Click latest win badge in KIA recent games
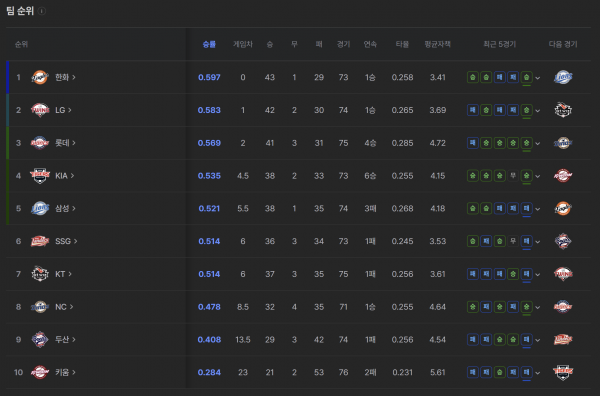 click(x=527, y=176)
